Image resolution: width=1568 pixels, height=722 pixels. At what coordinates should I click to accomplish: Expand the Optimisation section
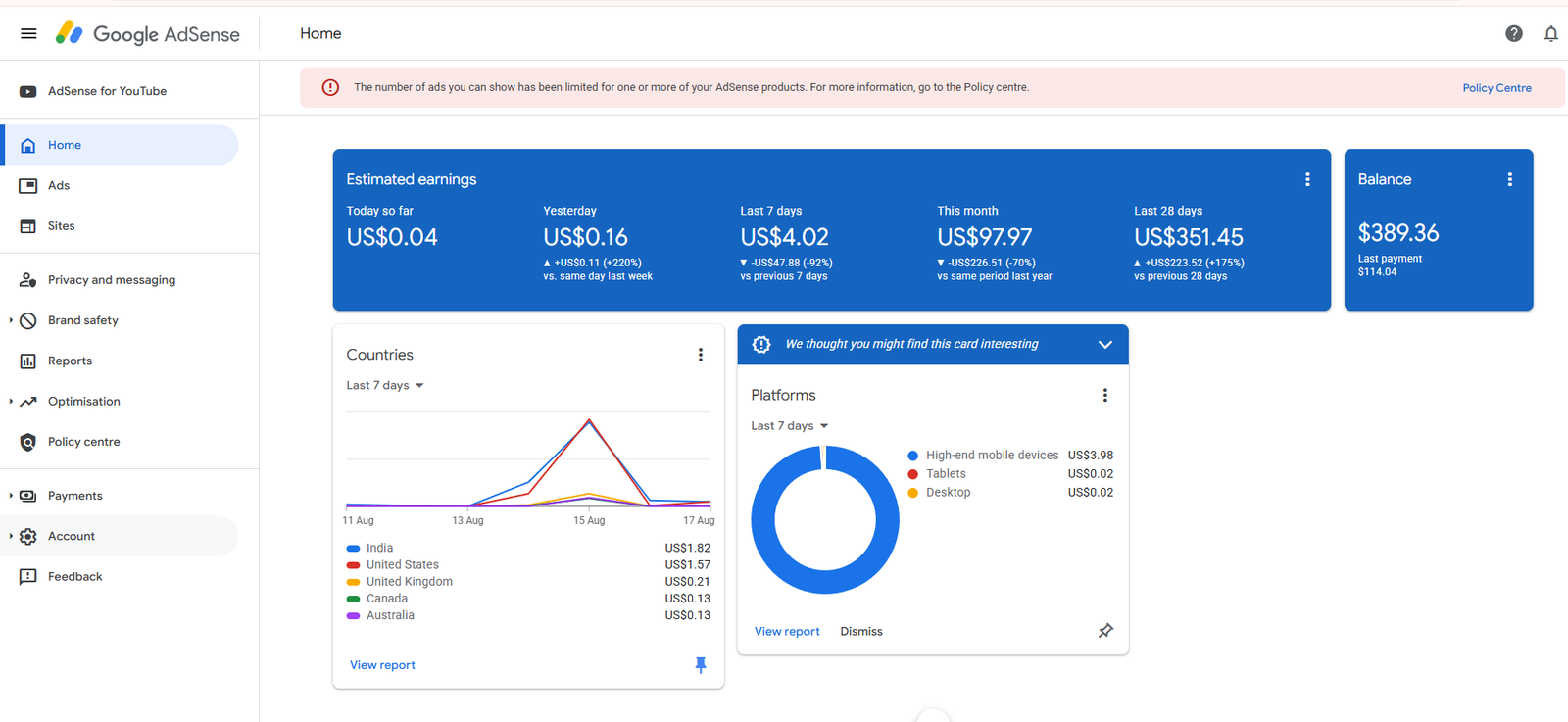pyautogui.click(x=11, y=402)
